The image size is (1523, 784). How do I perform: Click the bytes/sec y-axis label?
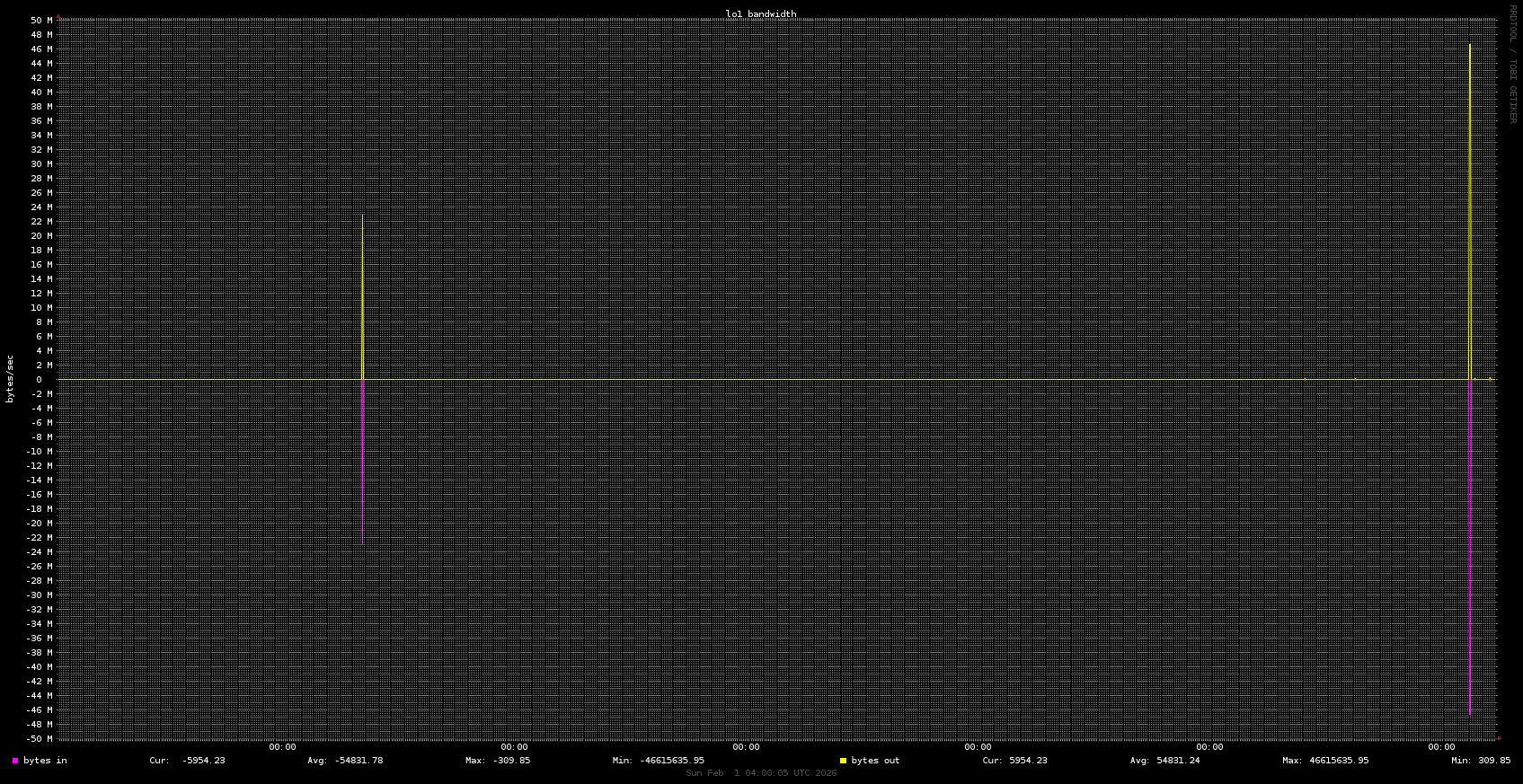point(11,378)
